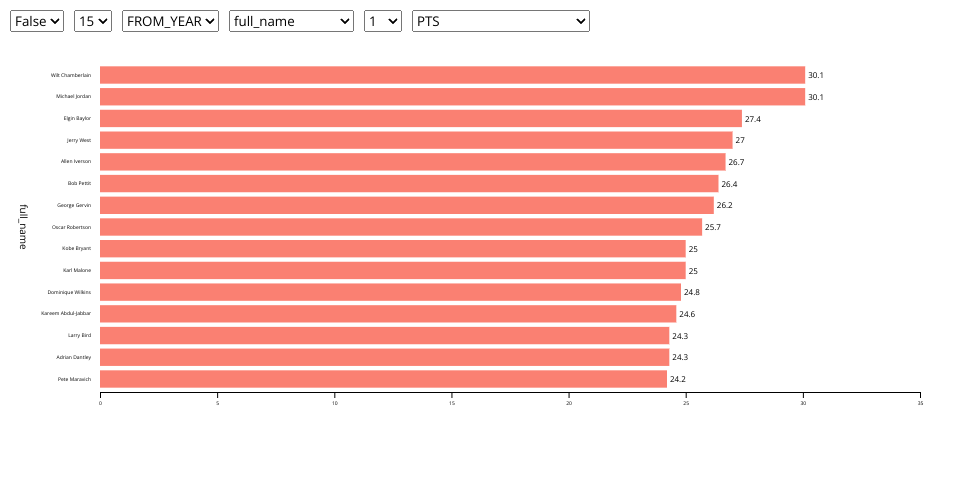
Task: Click the Kareem Abdul-Jabbar bar
Action: point(388,314)
